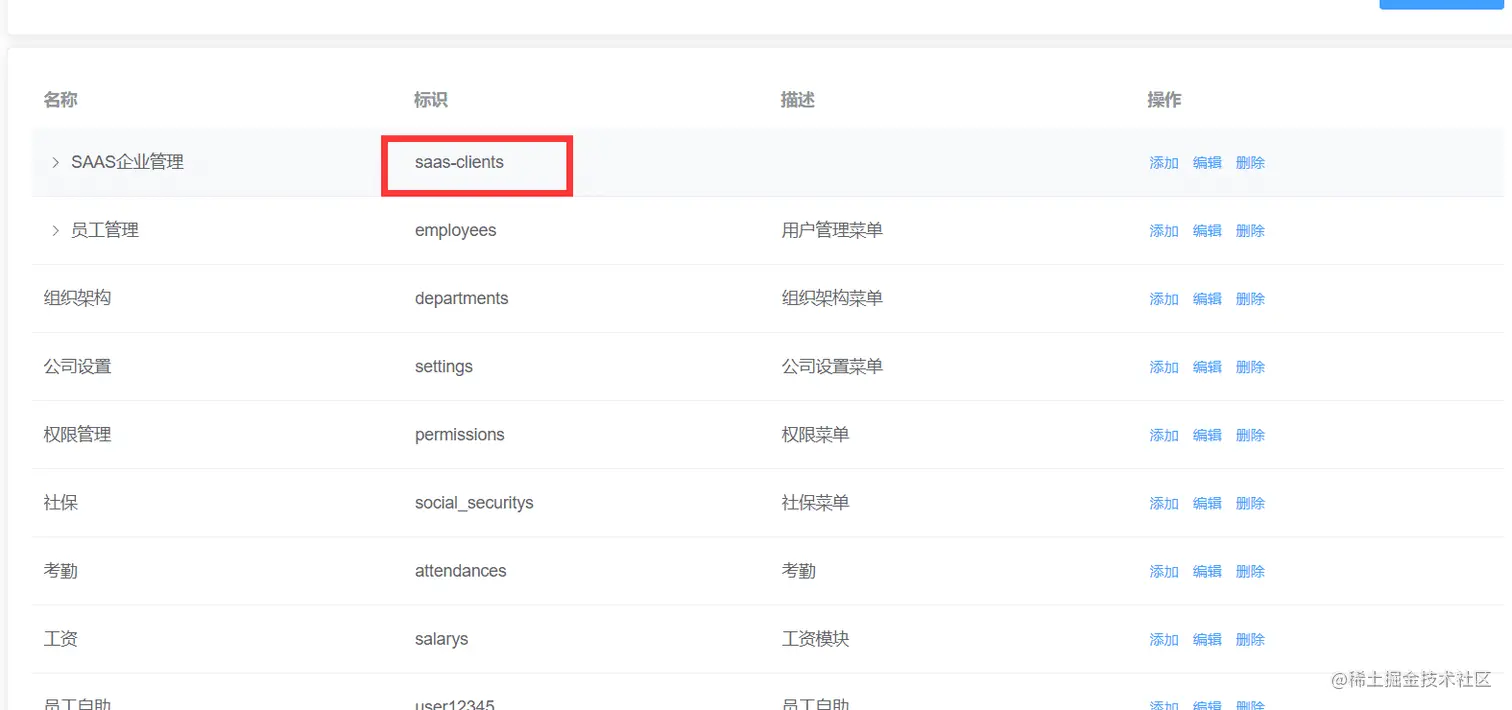Click the 名称 column header
1512x710 pixels.
click(x=60, y=99)
